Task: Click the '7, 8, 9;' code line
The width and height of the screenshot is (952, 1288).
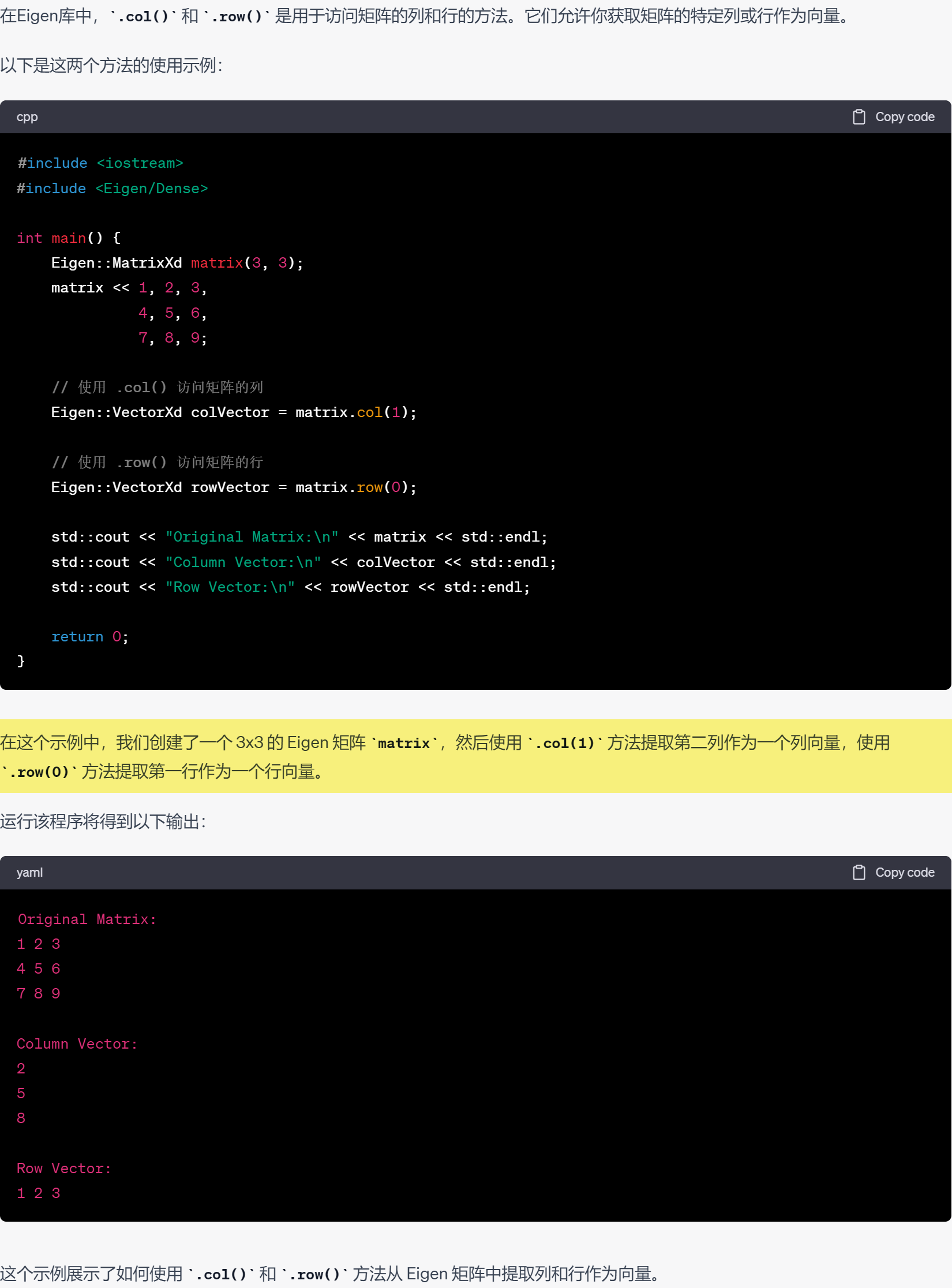Action: tap(173, 338)
